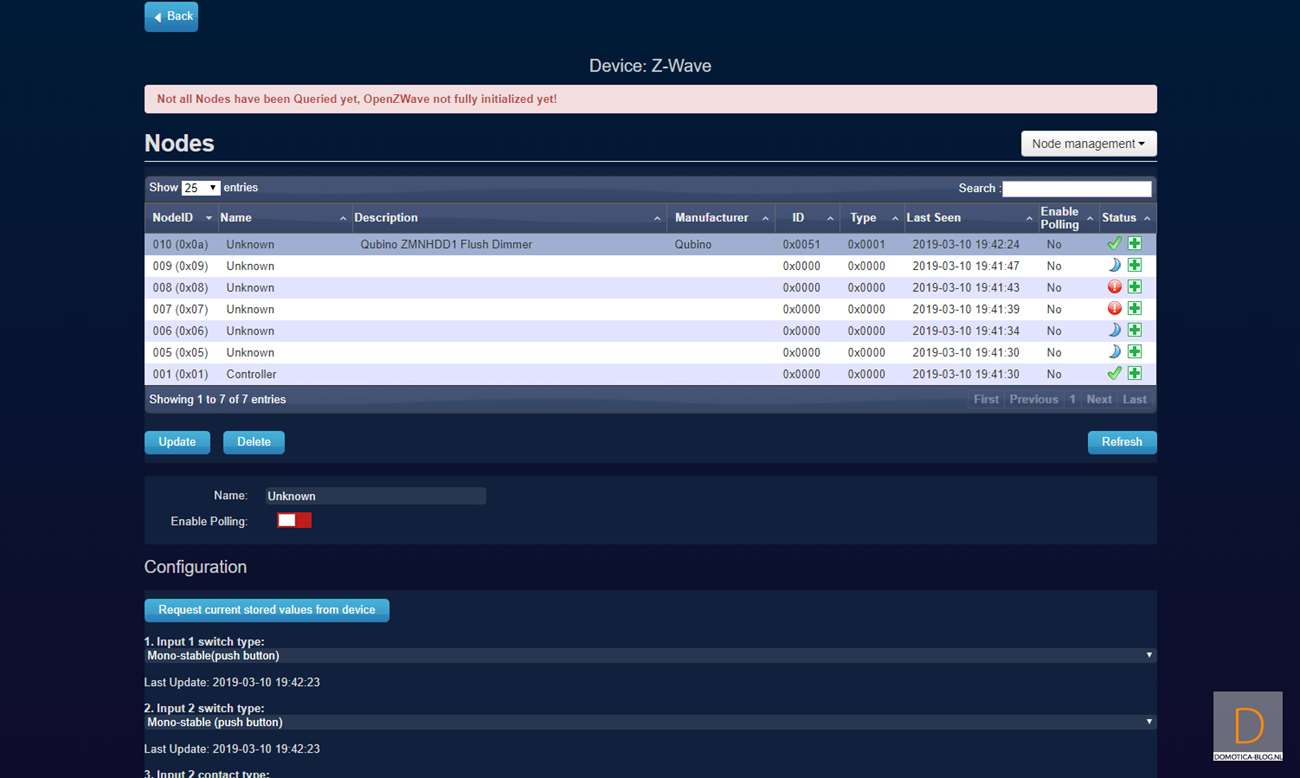The image size is (1300, 778).
Task: Click green plus icon for node 010
Action: (x=1135, y=244)
